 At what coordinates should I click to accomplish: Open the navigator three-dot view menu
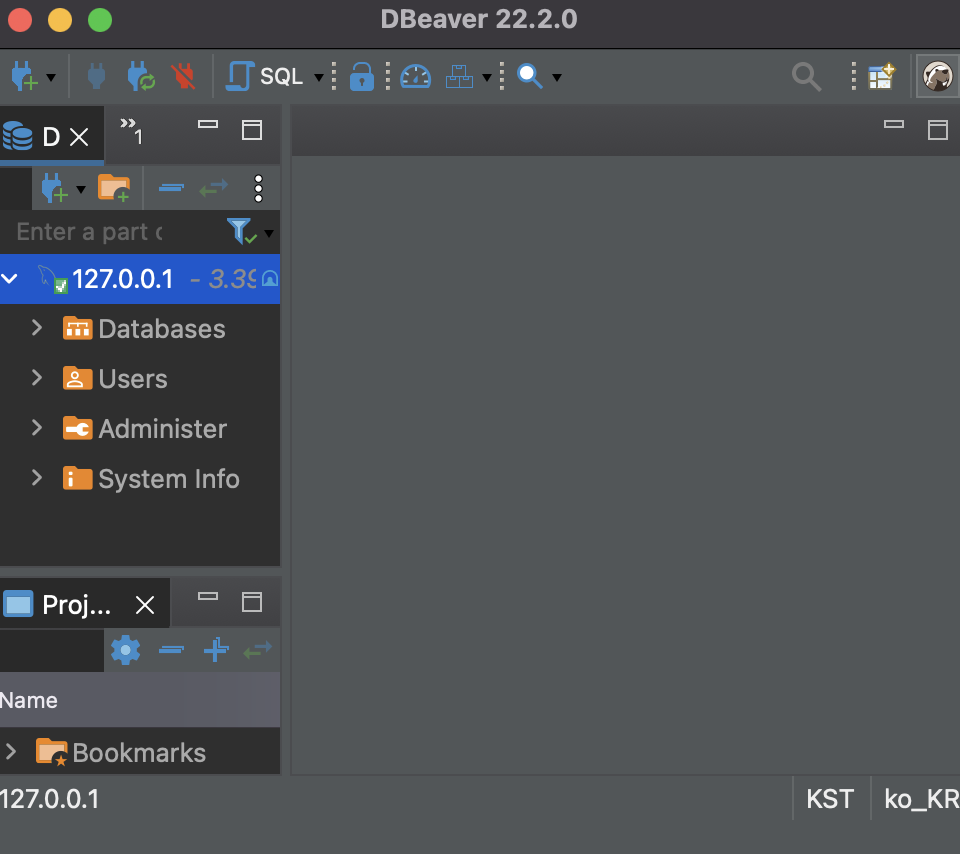point(258,189)
